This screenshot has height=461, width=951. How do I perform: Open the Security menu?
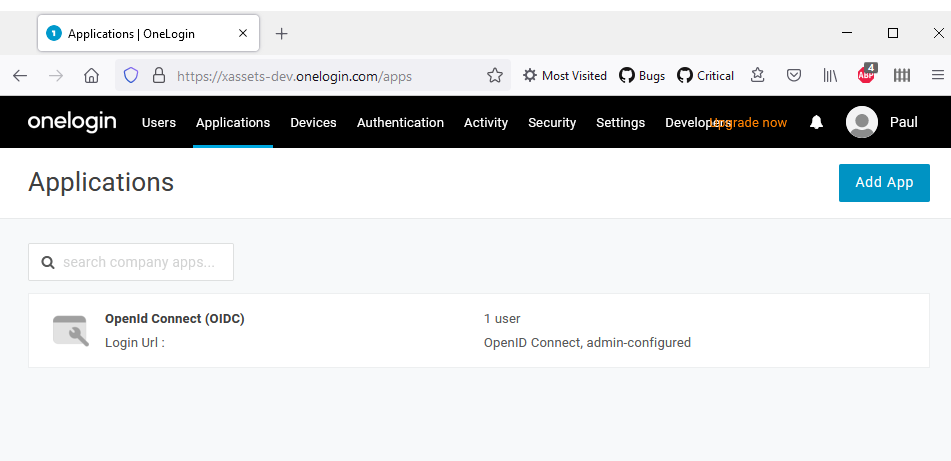(552, 123)
